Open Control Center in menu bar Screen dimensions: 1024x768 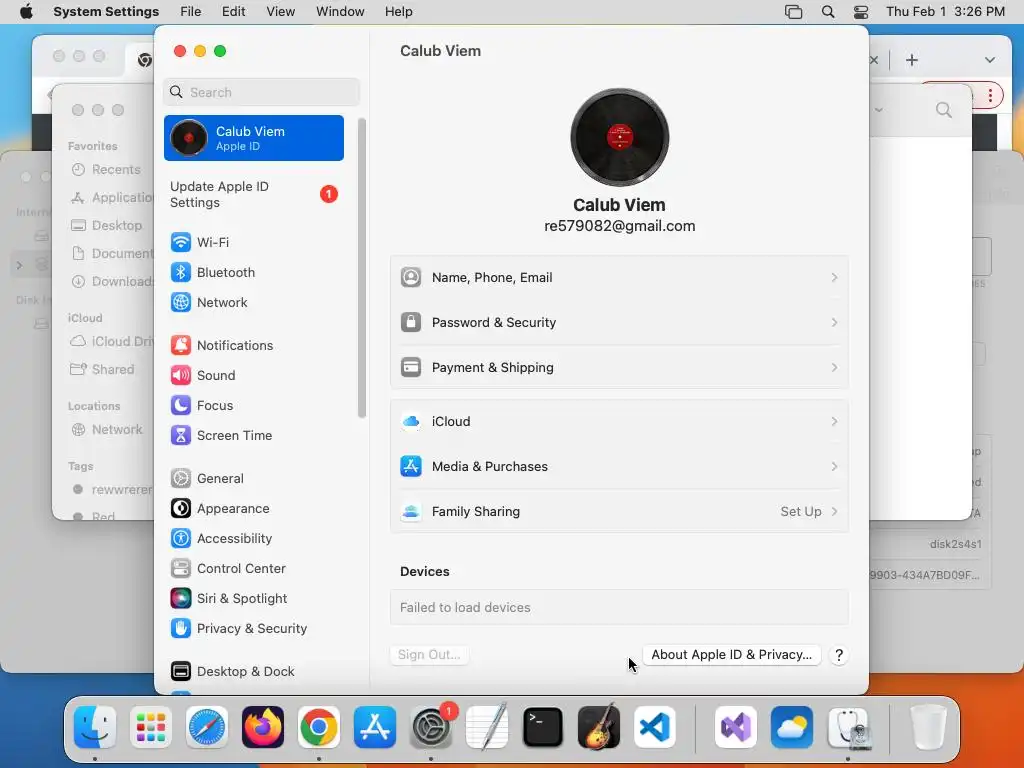(861, 12)
